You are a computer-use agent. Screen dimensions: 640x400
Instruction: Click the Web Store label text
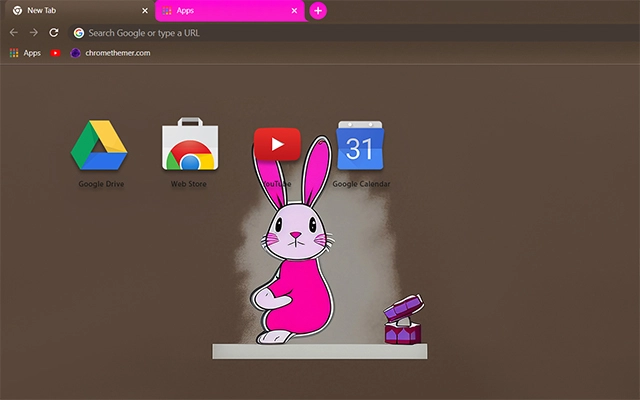pos(189,184)
